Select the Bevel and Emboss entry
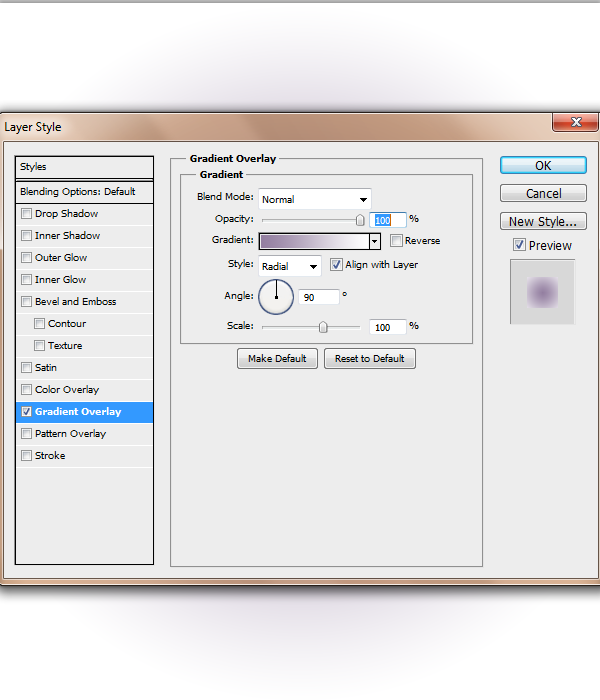 tap(84, 302)
